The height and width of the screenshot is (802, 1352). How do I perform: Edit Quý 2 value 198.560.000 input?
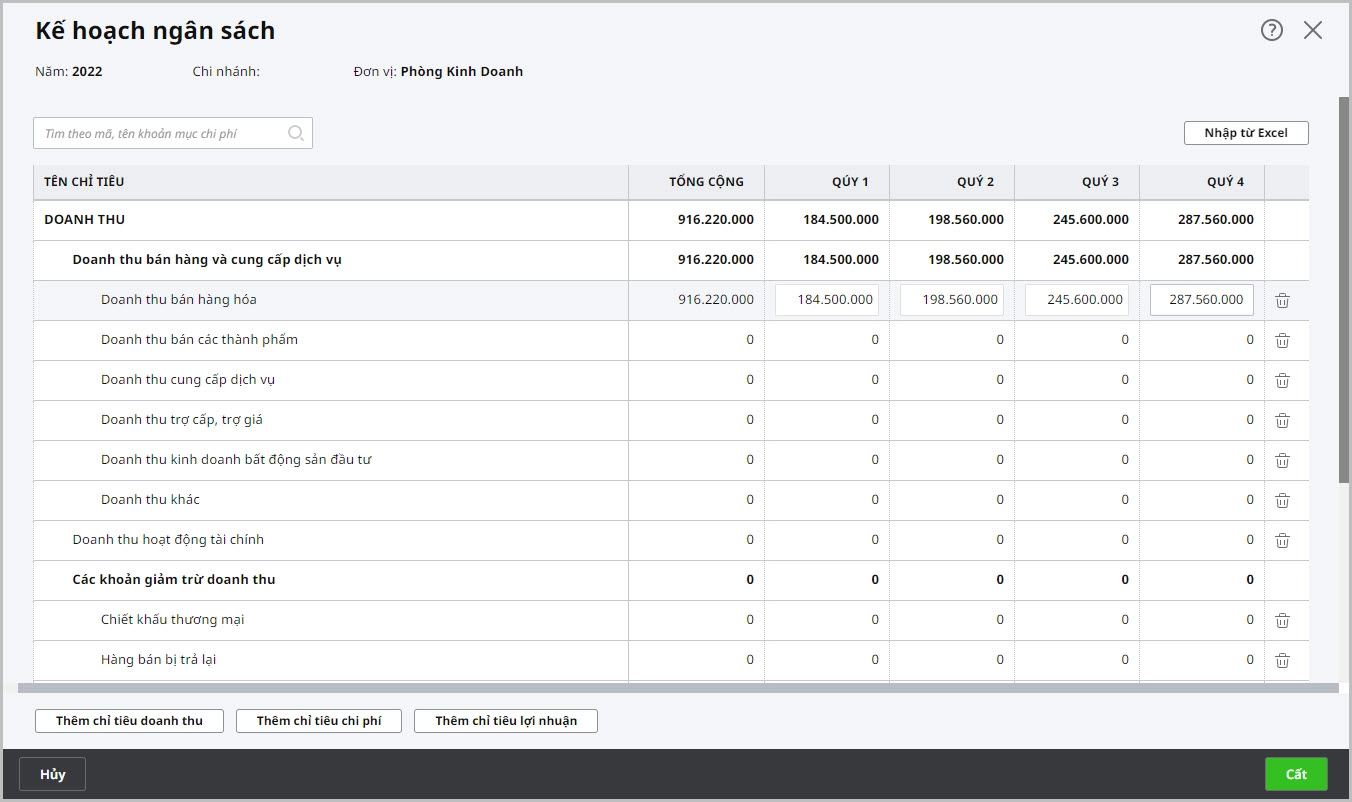coord(952,300)
